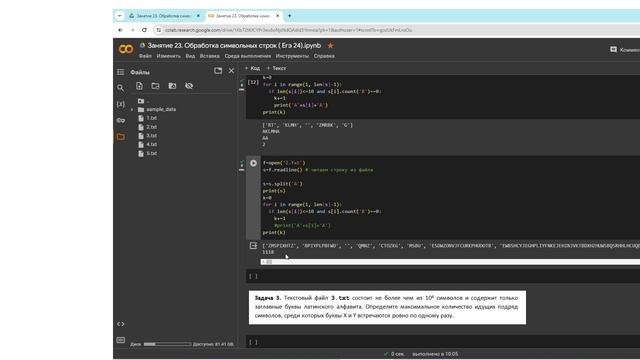Run the code cell with the play button
Screen dimensions: 640x360
click(253, 163)
